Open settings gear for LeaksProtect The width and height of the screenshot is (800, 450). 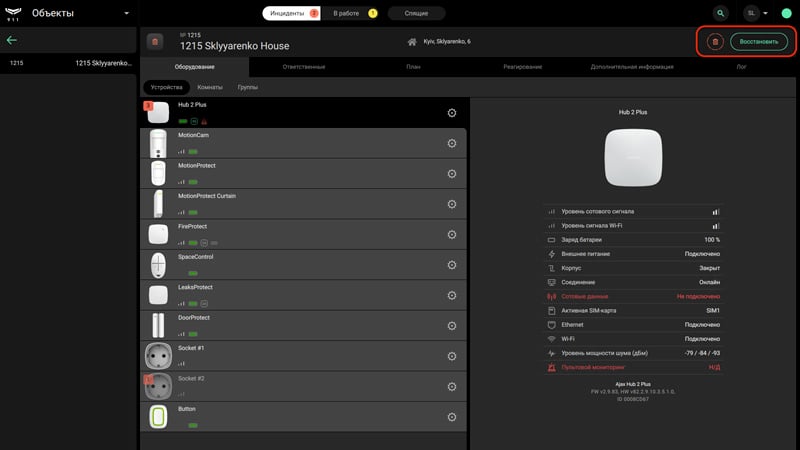pyautogui.click(x=452, y=295)
